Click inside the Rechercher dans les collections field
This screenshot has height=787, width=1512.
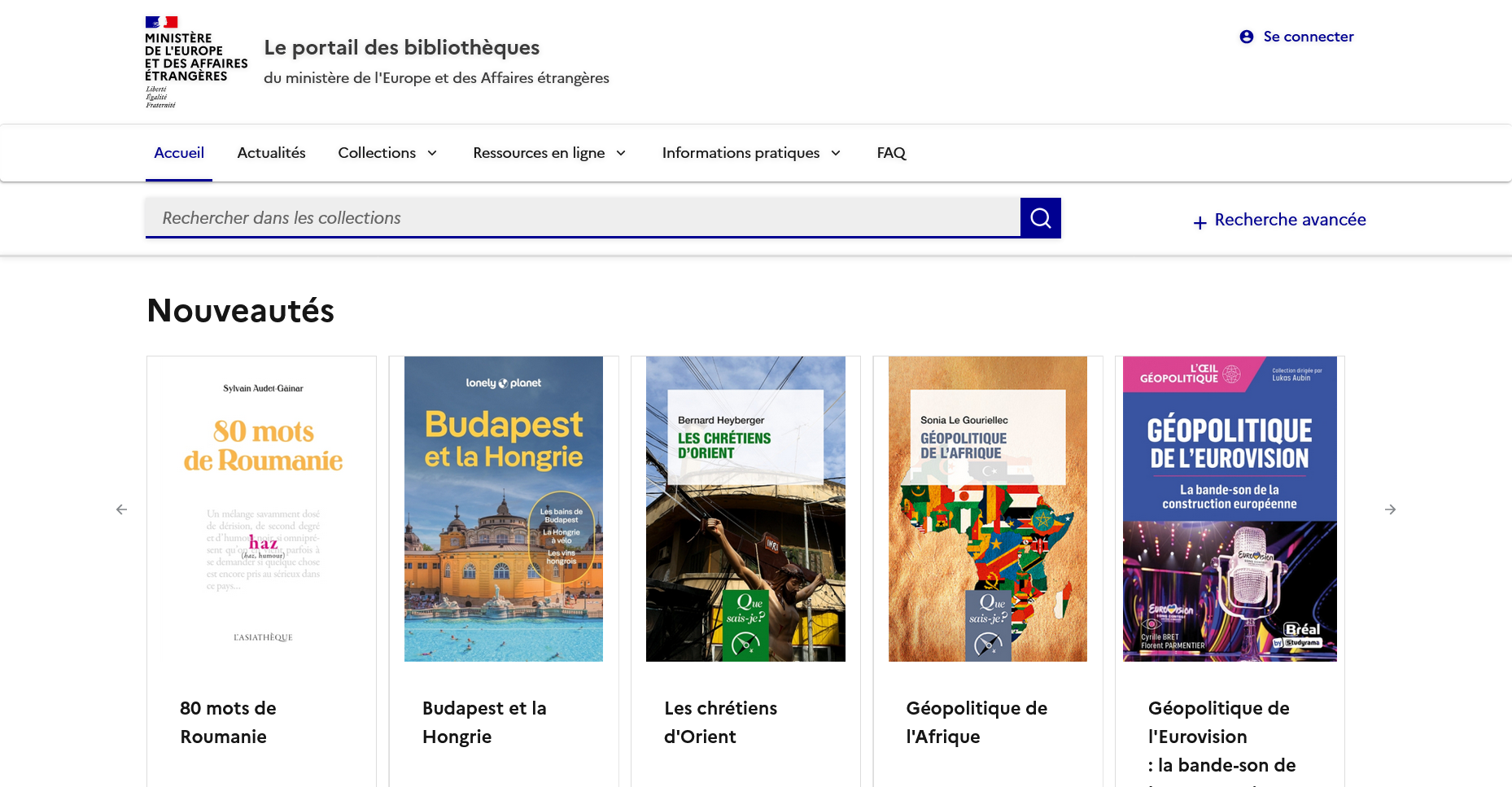tap(570, 217)
